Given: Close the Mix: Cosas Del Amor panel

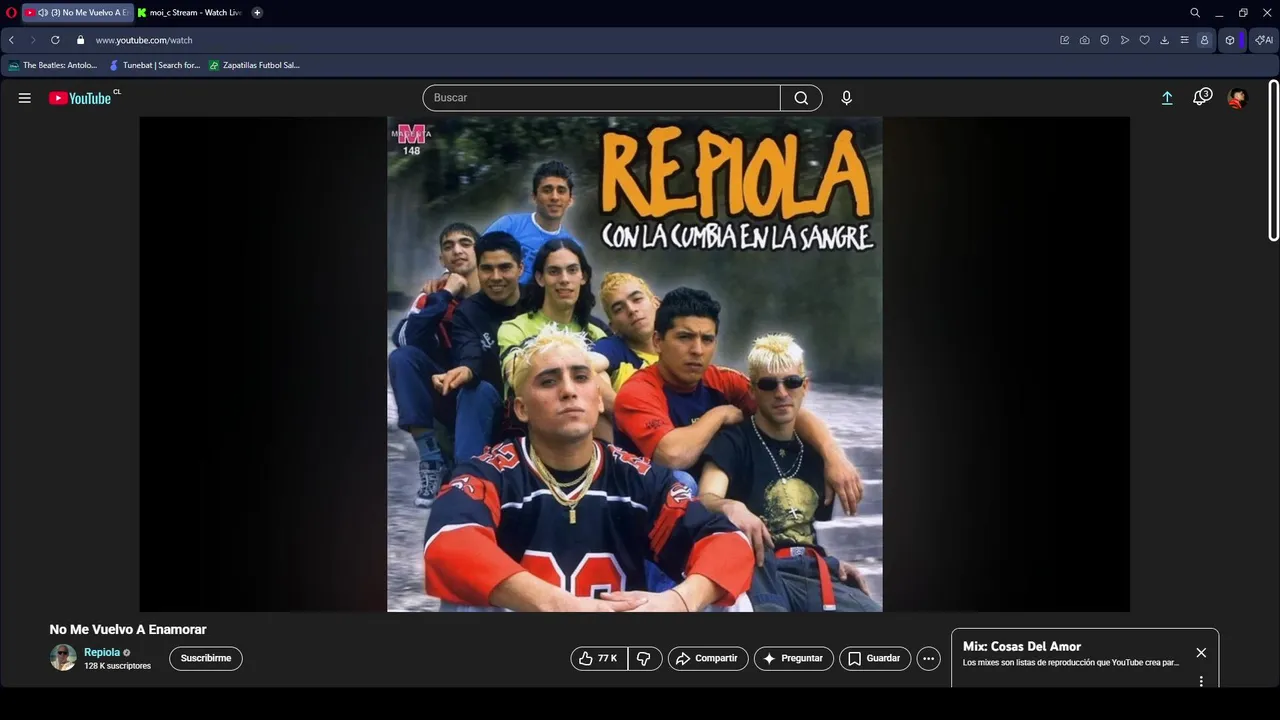Looking at the screenshot, I should 1201,653.
